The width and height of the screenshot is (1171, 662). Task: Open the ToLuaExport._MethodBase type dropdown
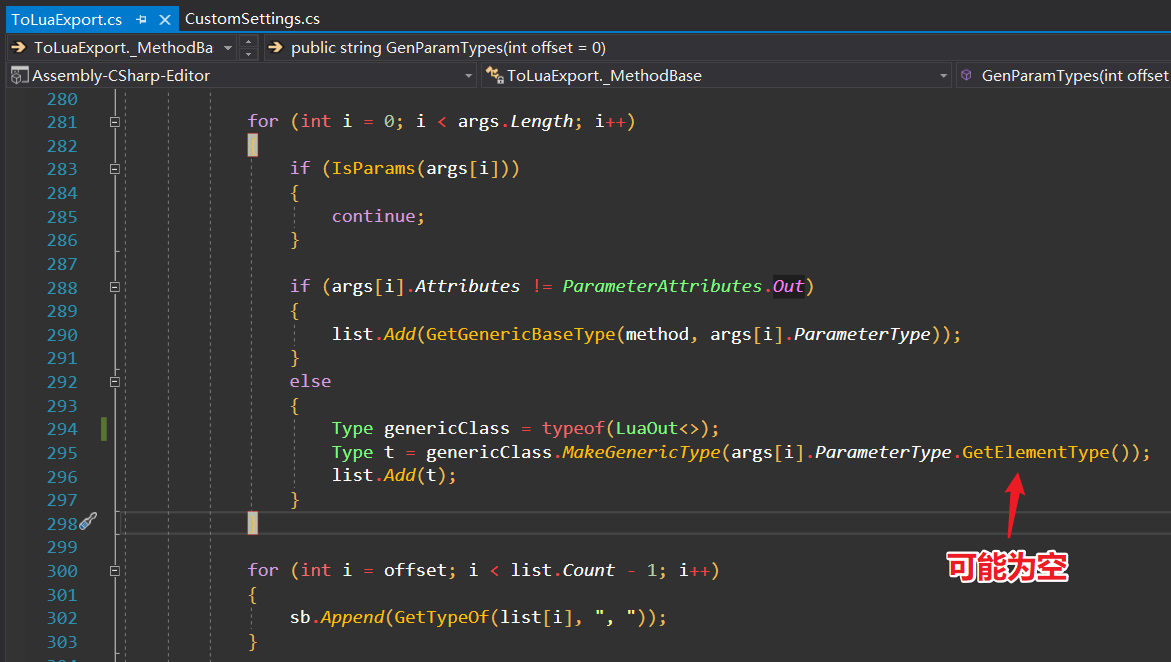pos(943,75)
